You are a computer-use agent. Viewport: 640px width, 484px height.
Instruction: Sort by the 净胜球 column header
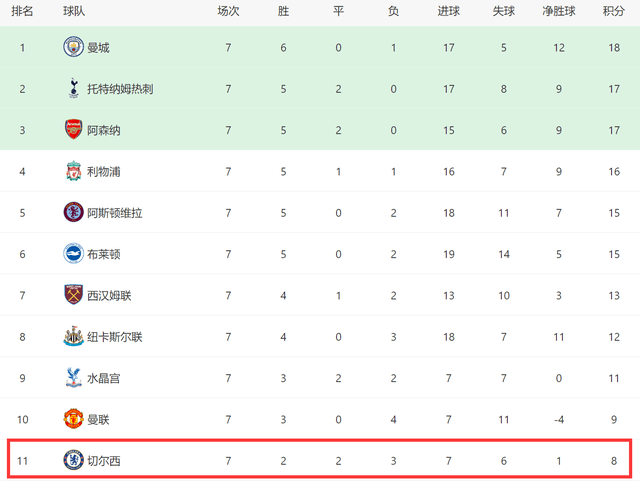(559, 11)
